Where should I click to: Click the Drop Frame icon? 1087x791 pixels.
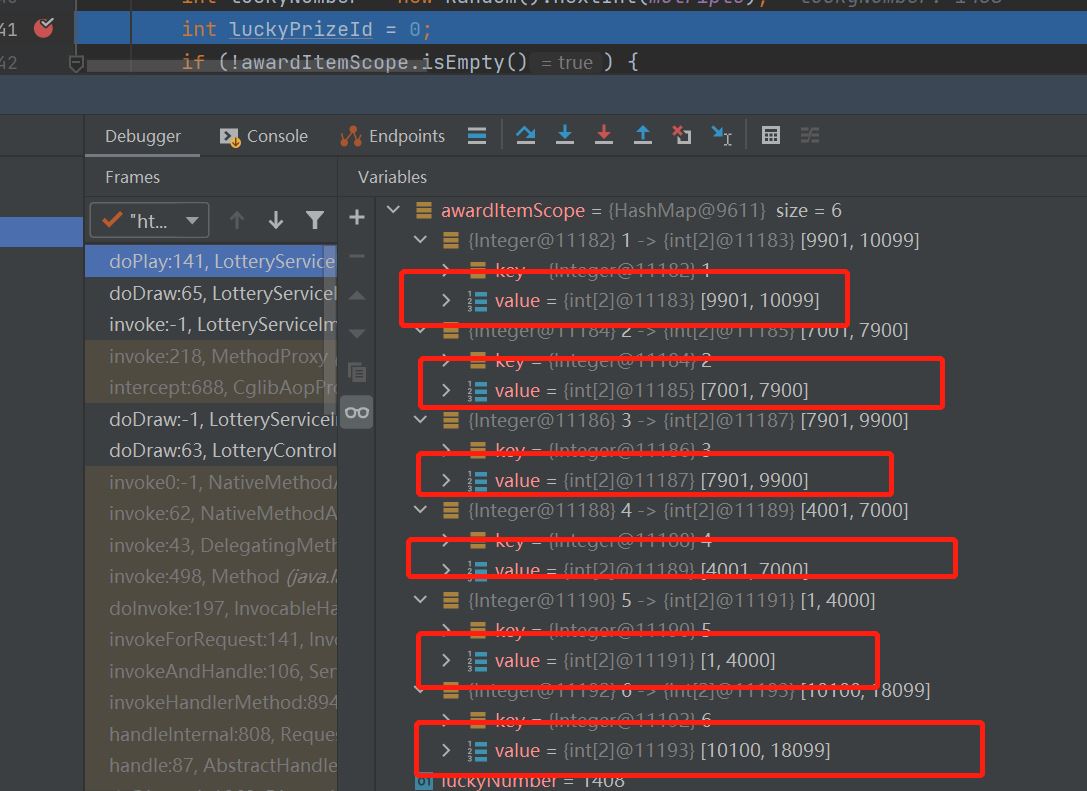click(682, 136)
